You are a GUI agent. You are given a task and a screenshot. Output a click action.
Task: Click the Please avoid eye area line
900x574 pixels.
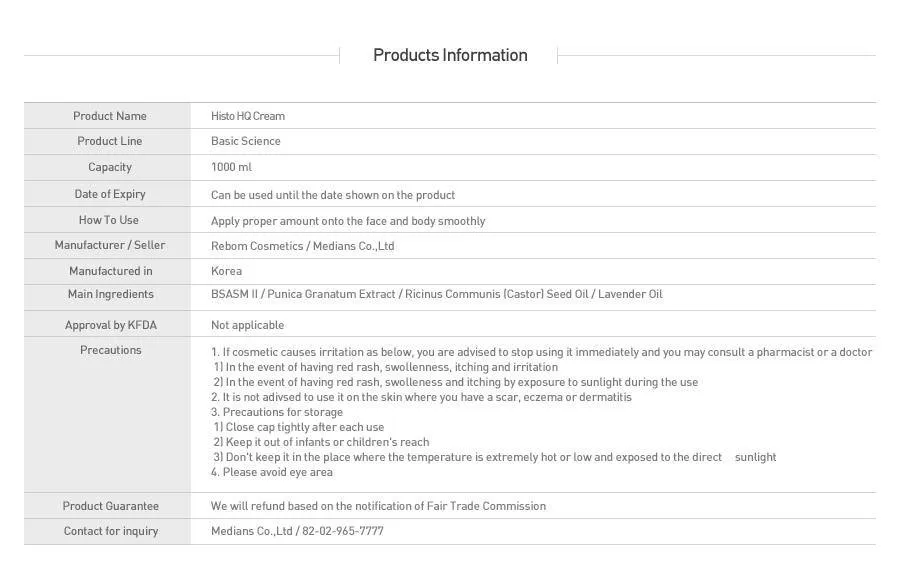coord(271,472)
